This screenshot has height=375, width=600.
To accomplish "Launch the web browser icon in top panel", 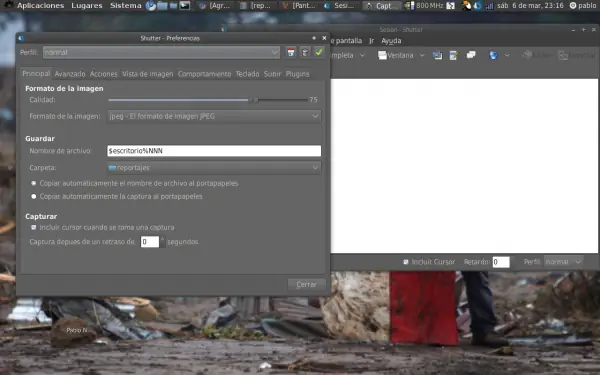I will point(151,6).
